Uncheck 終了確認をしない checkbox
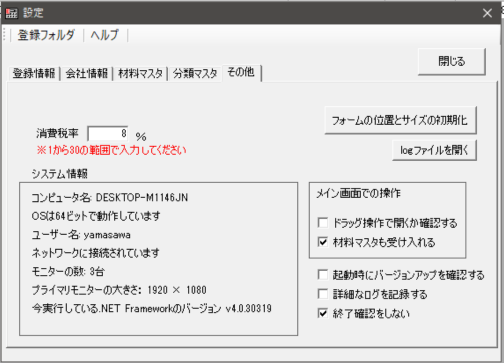Screen dimensions: 504x363 click(x=323, y=314)
